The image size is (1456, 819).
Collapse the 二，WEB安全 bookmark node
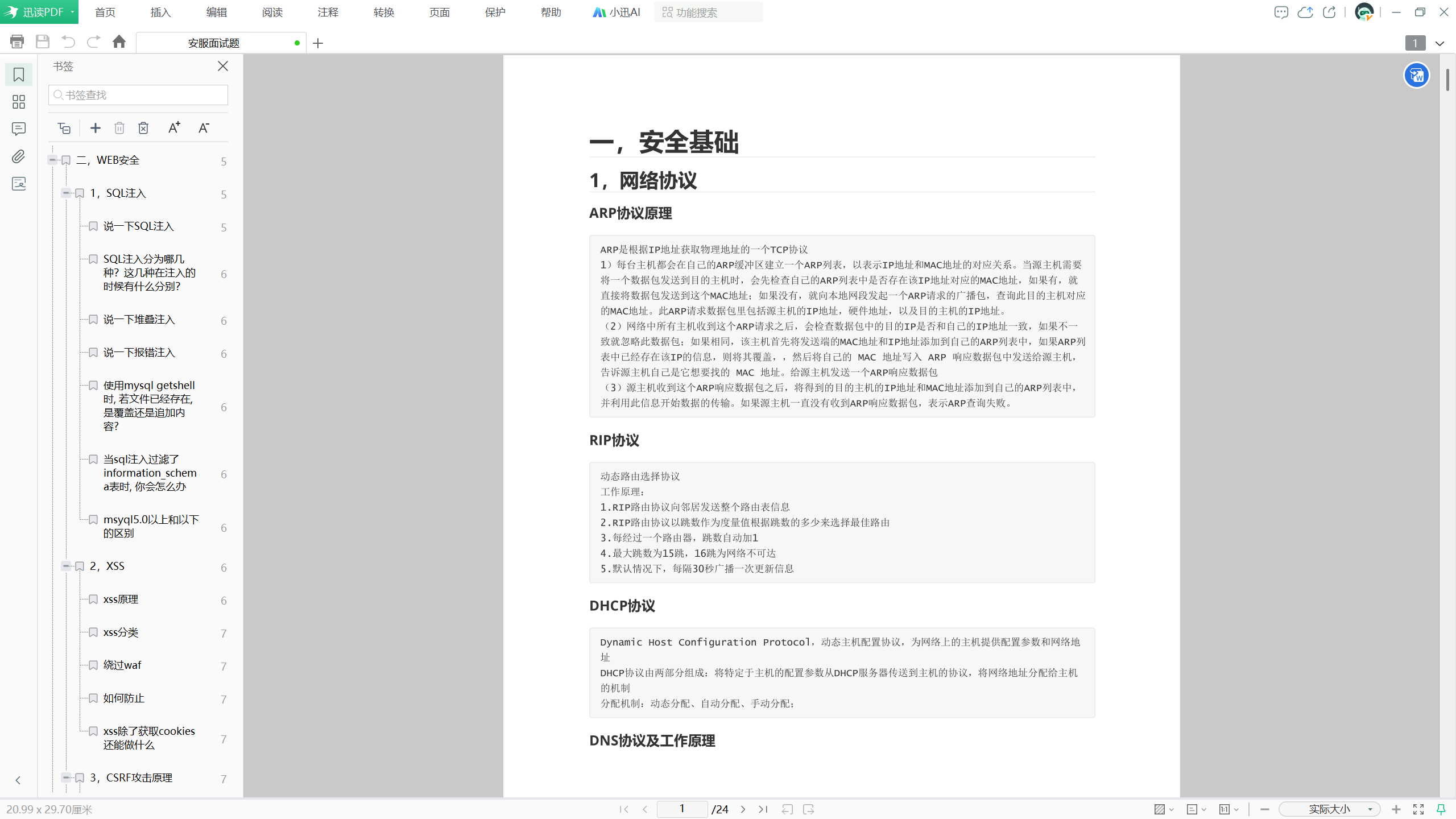click(x=53, y=160)
